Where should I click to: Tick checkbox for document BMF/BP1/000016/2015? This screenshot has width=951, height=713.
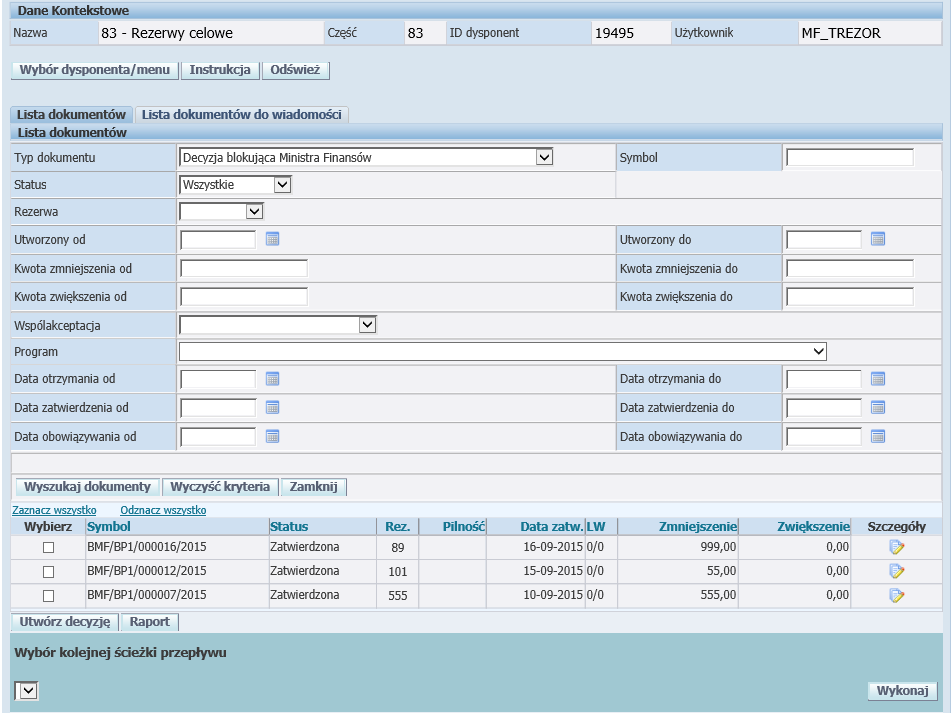(49, 547)
